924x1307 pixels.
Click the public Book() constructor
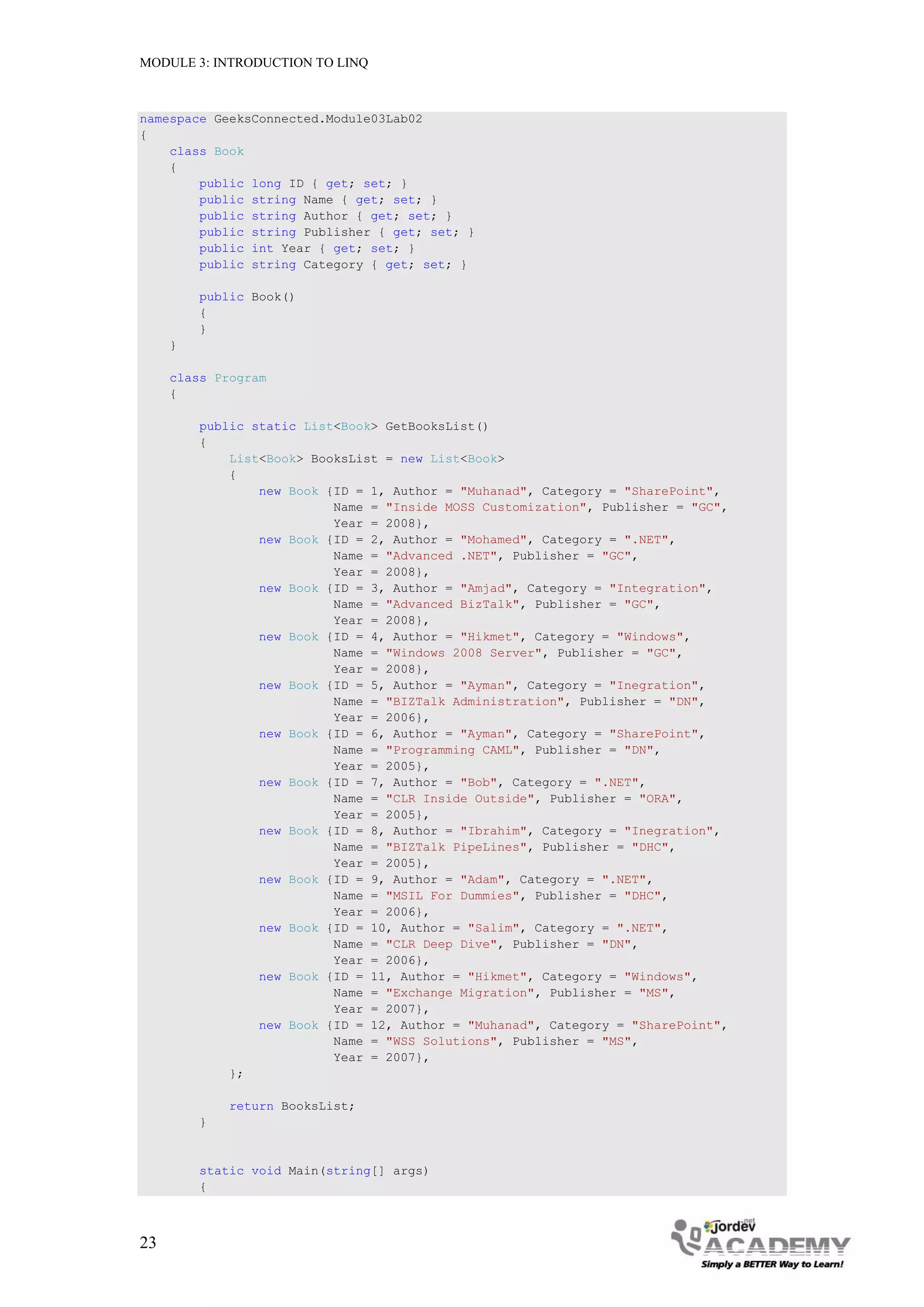(x=246, y=297)
